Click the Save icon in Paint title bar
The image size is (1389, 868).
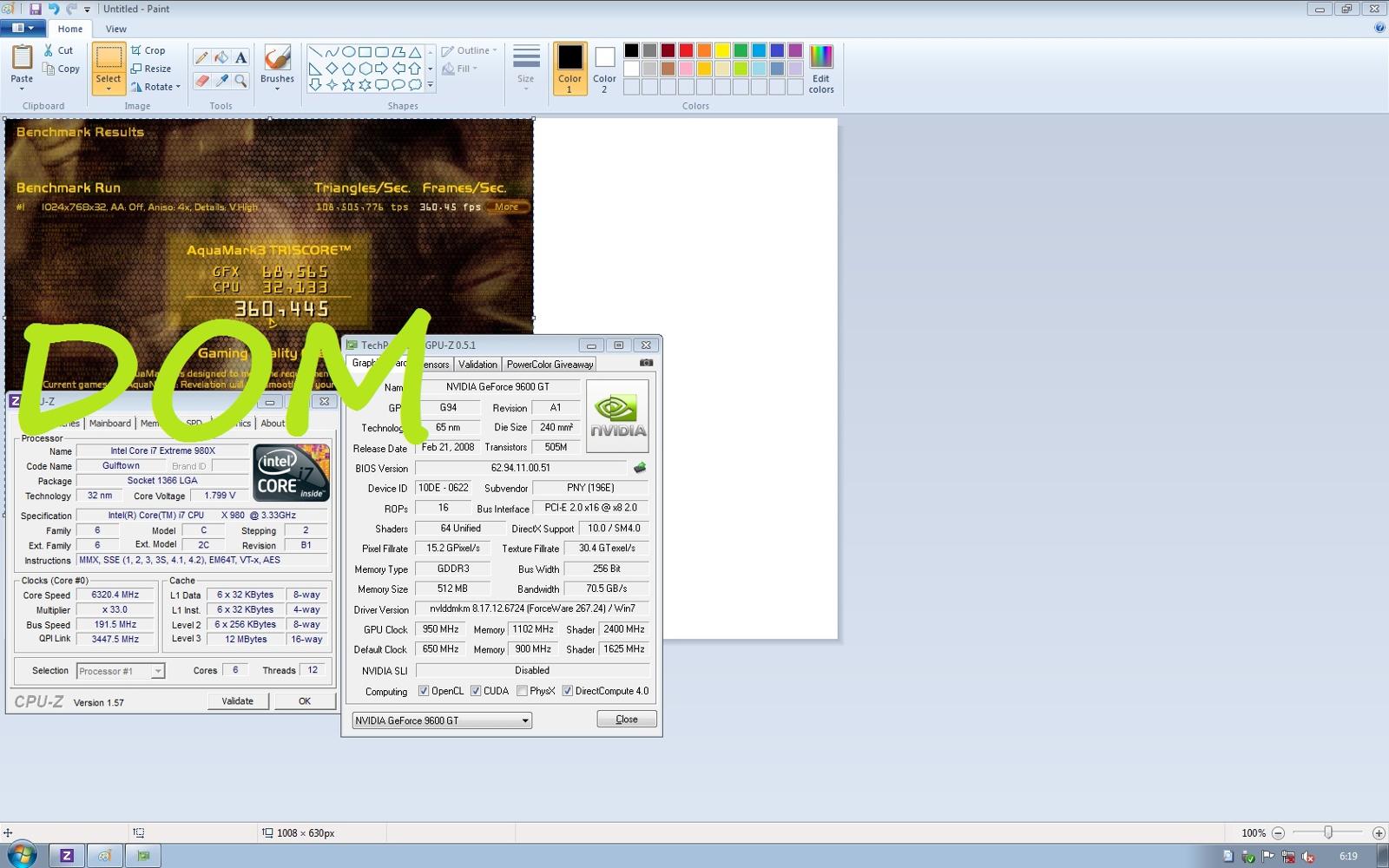coord(36,9)
